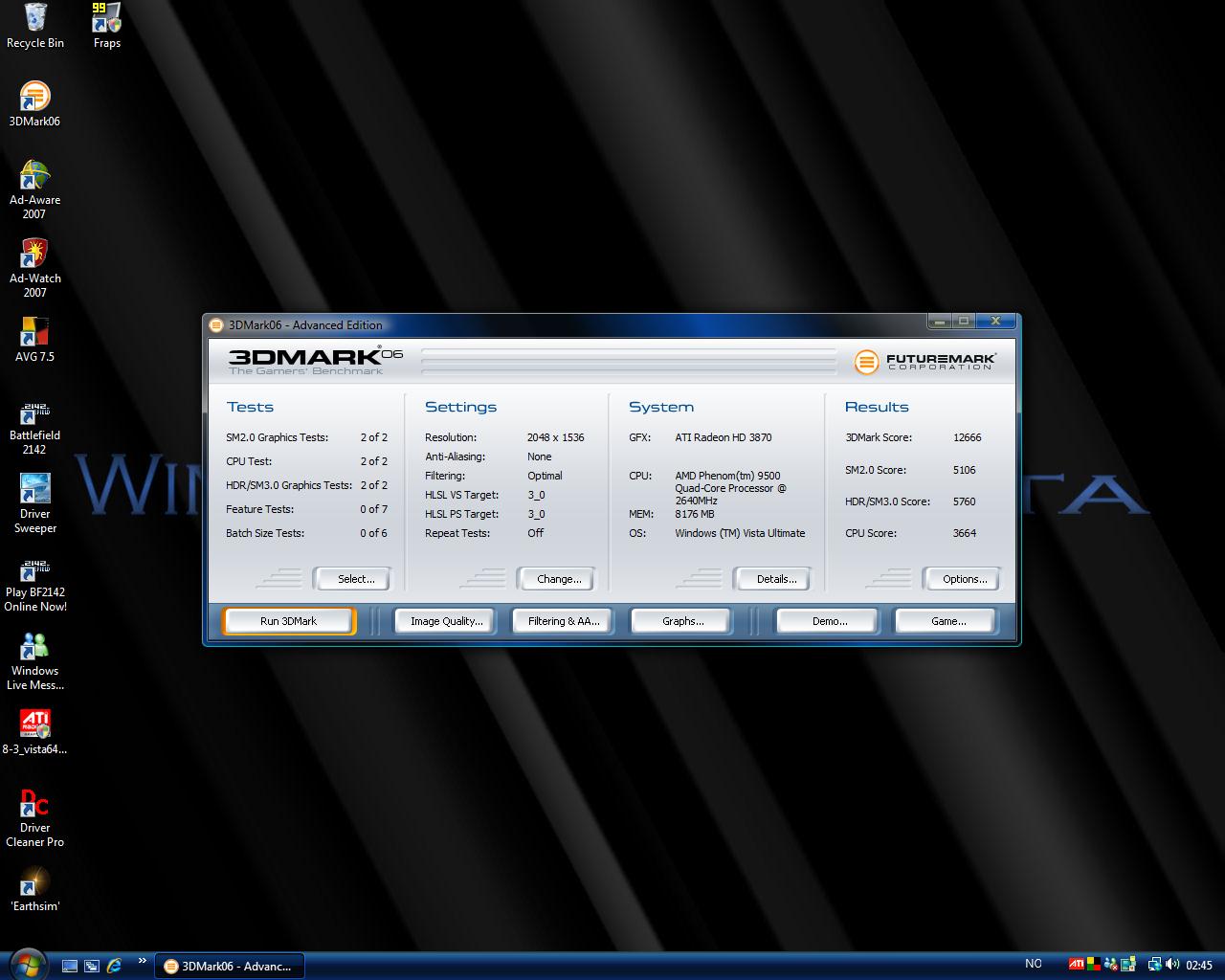Select the AVG 7.5 desktop icon
This screenshot has width=1225, height=980.
pos(34,340)
